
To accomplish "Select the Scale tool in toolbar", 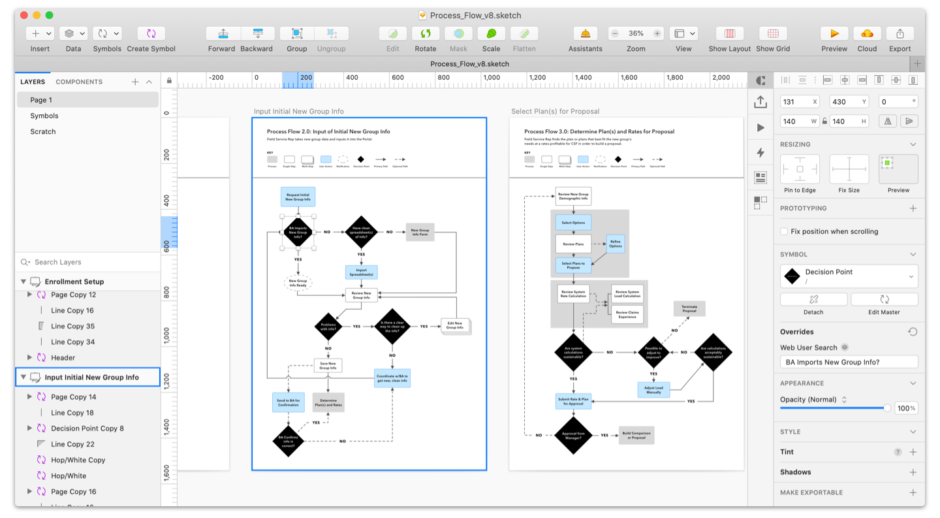I will click(491, 34).
